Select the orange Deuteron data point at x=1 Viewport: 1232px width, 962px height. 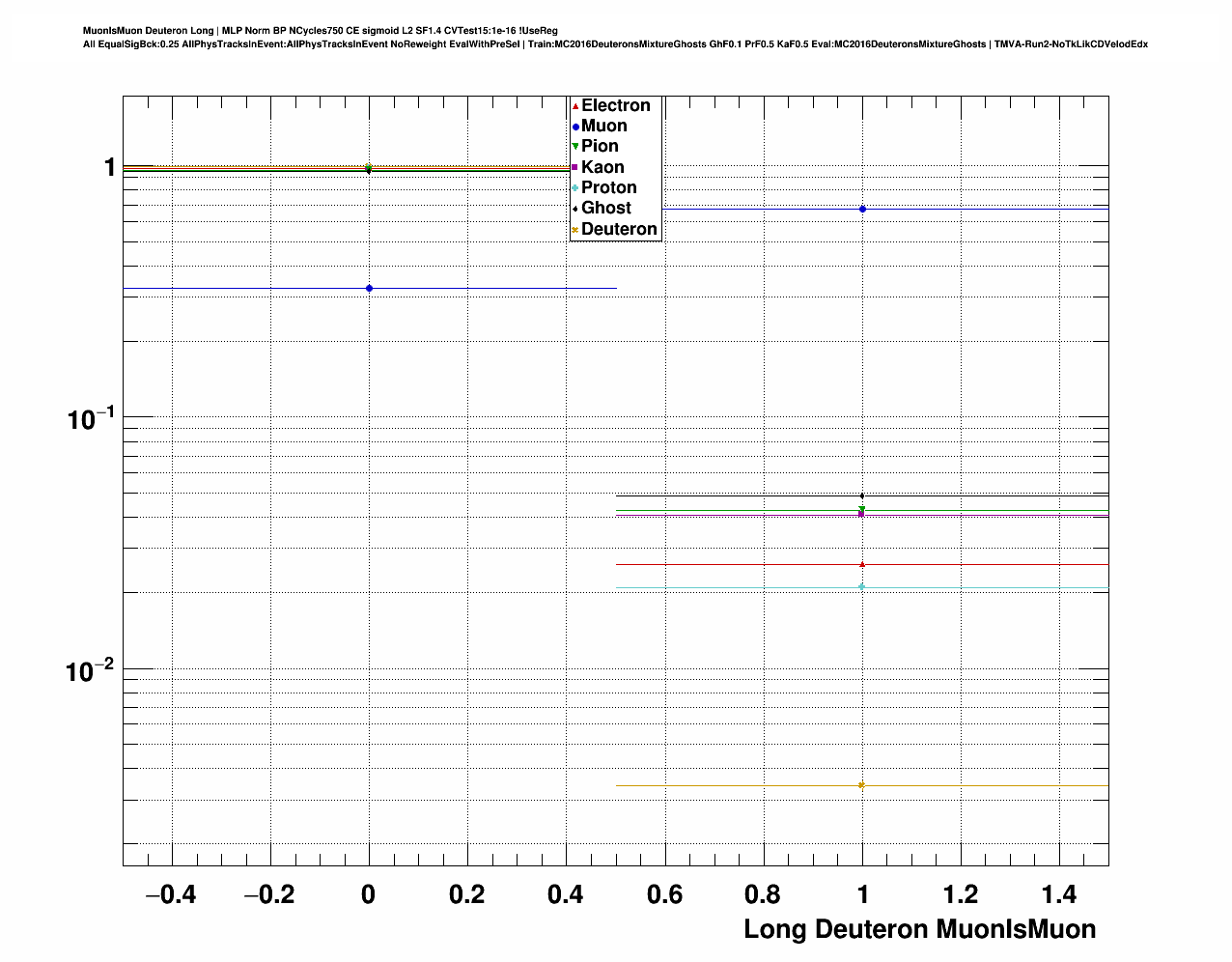(862, 785)
